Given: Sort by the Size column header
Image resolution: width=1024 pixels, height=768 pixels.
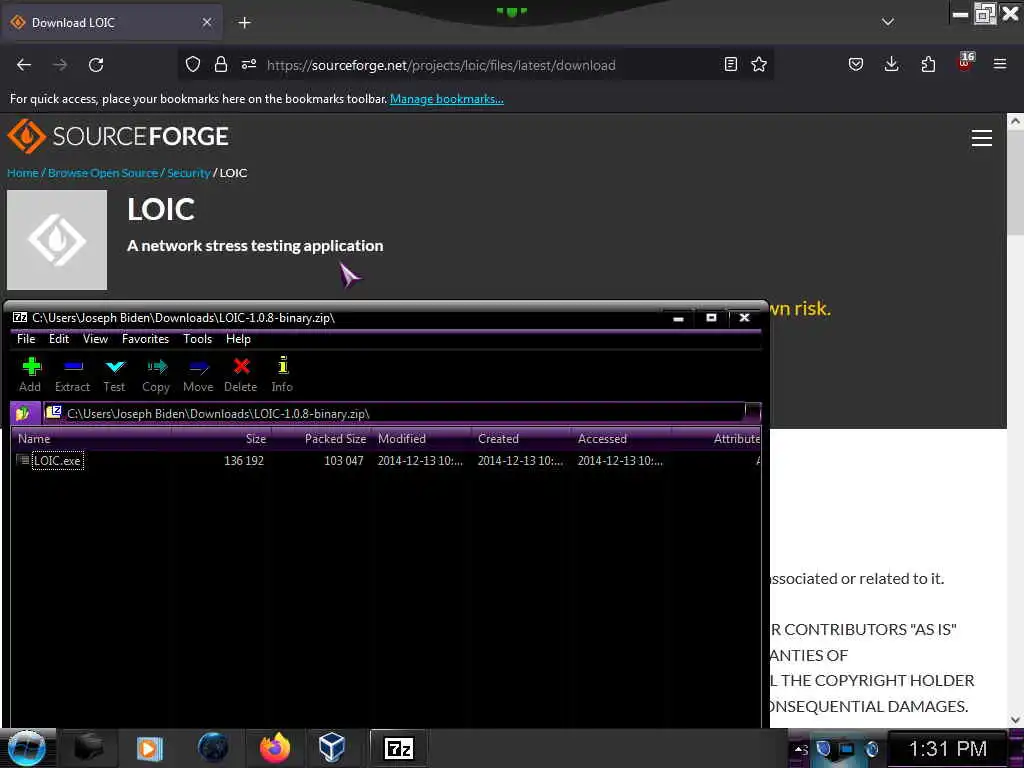Looking at the screenshot, I should click(221, 439).
